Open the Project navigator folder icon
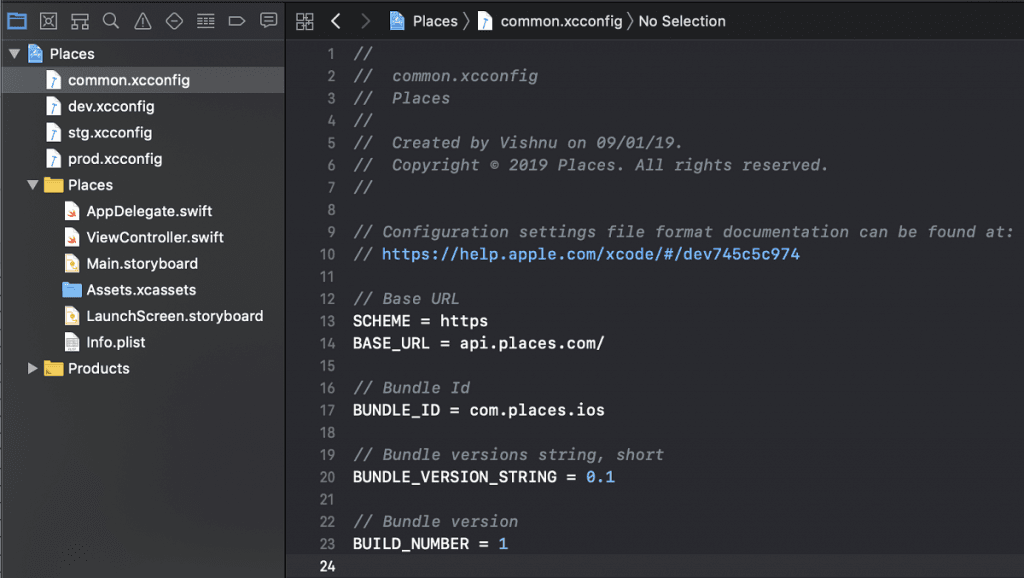1024x578 pixels. 17,21
